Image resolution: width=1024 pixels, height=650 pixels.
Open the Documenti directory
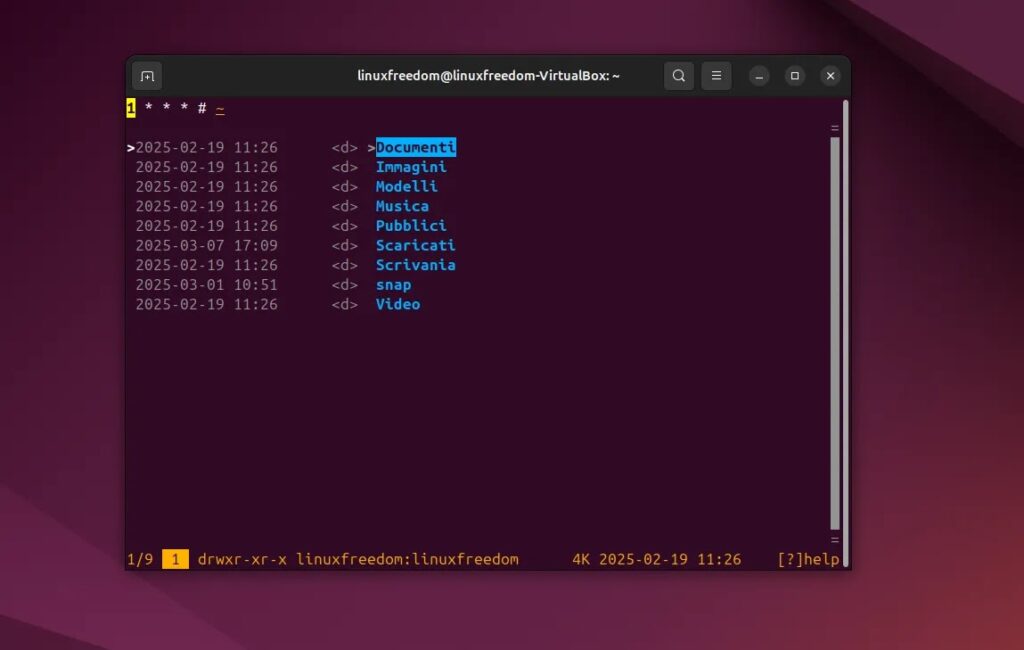pyautogui.click(x=416, y=146)
